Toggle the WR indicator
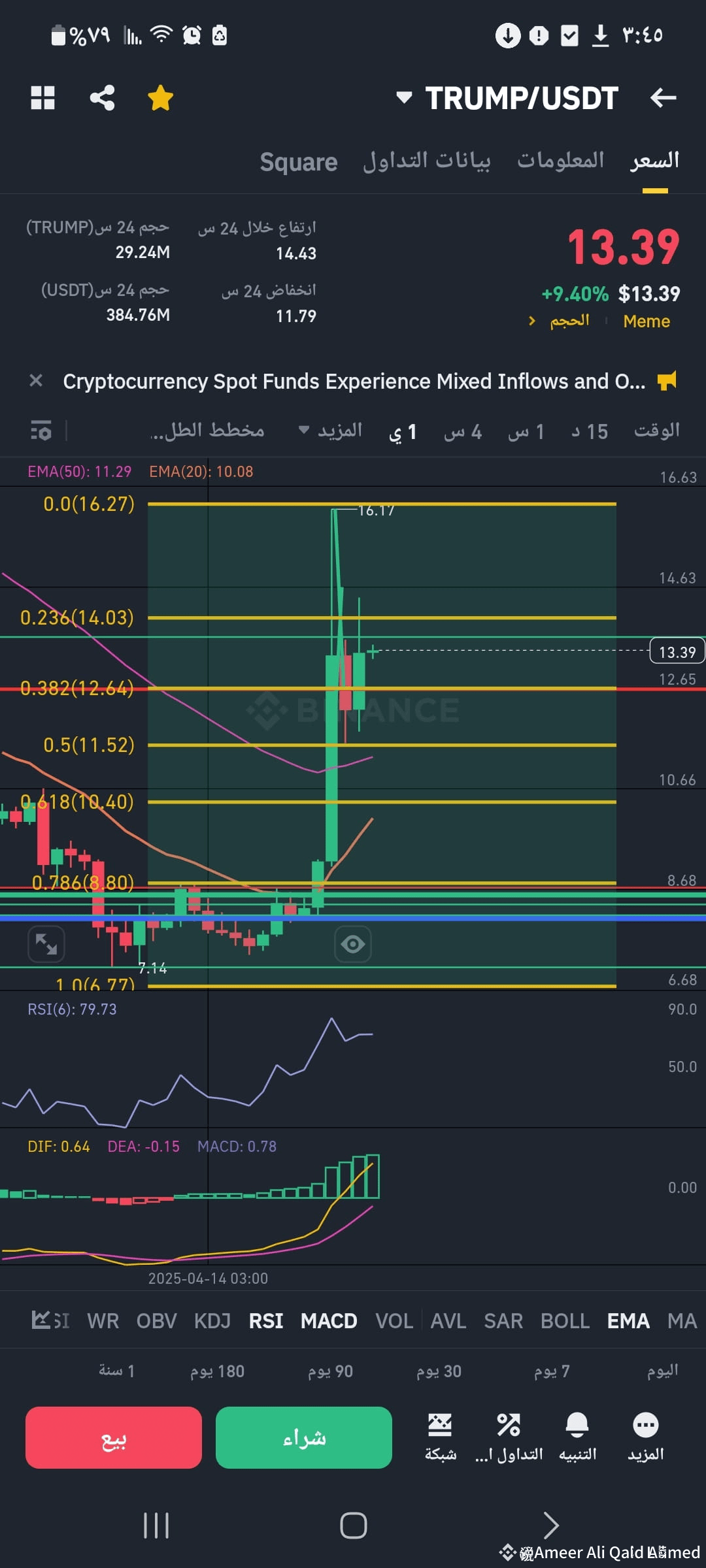706x1568 pixels. tap(103, 1321)
